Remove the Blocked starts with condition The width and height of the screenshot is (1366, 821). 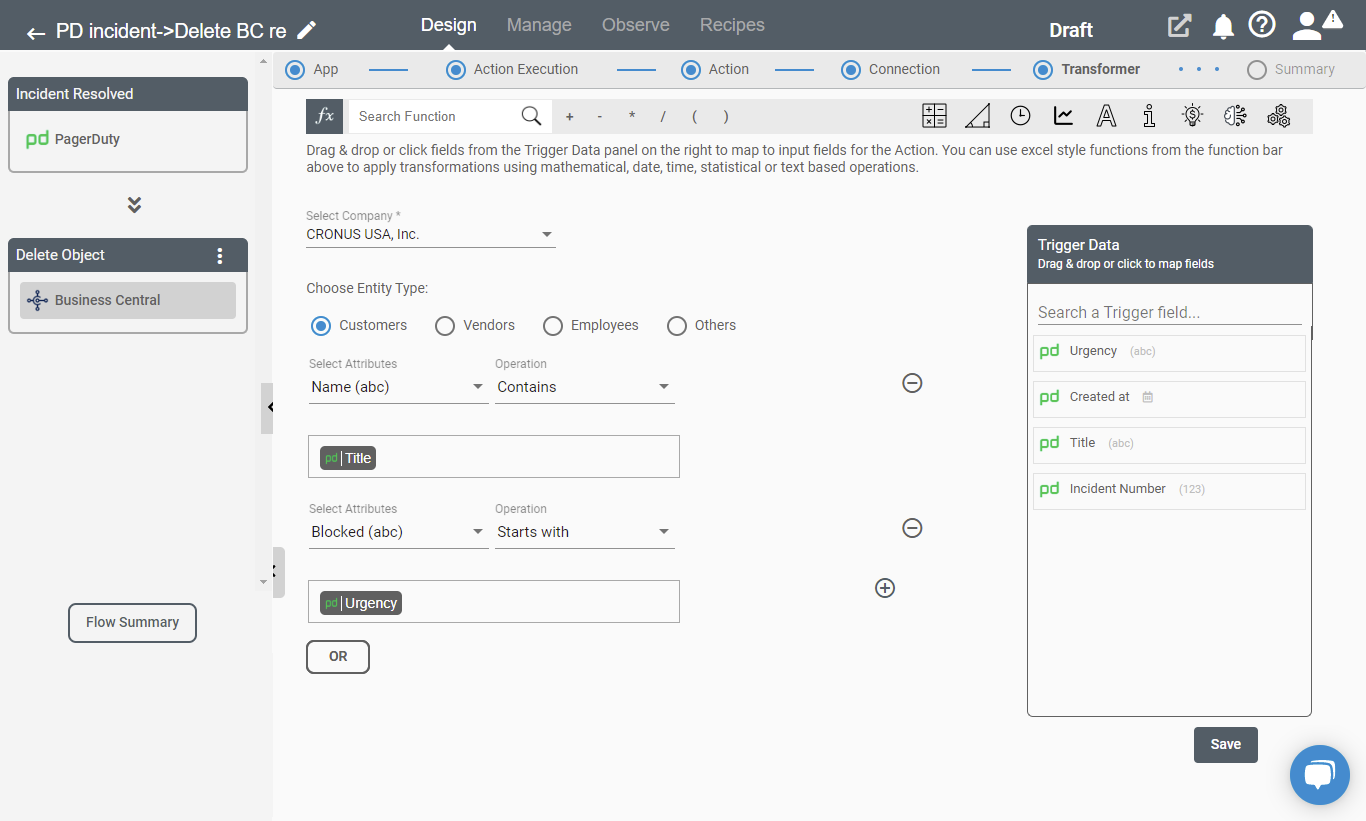(912, 528)
